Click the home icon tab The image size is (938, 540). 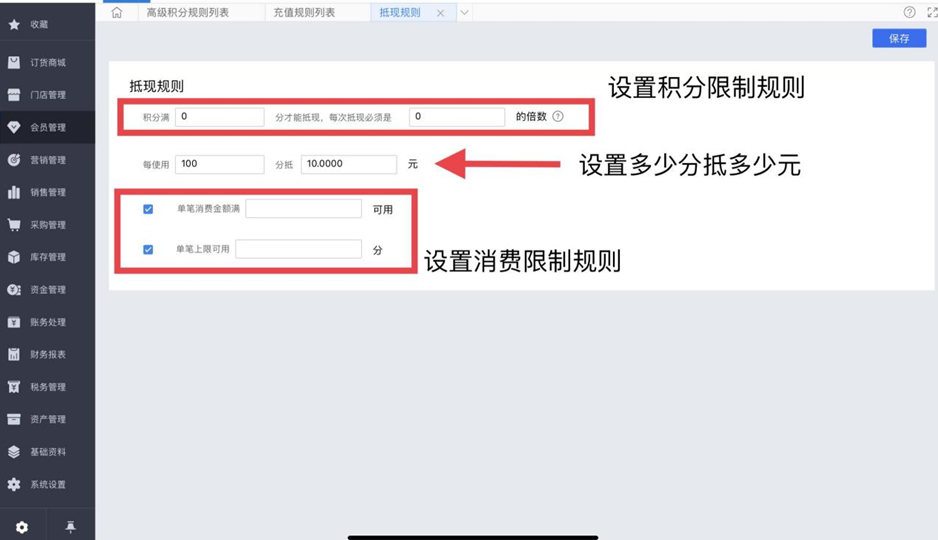tap(117, 13)
